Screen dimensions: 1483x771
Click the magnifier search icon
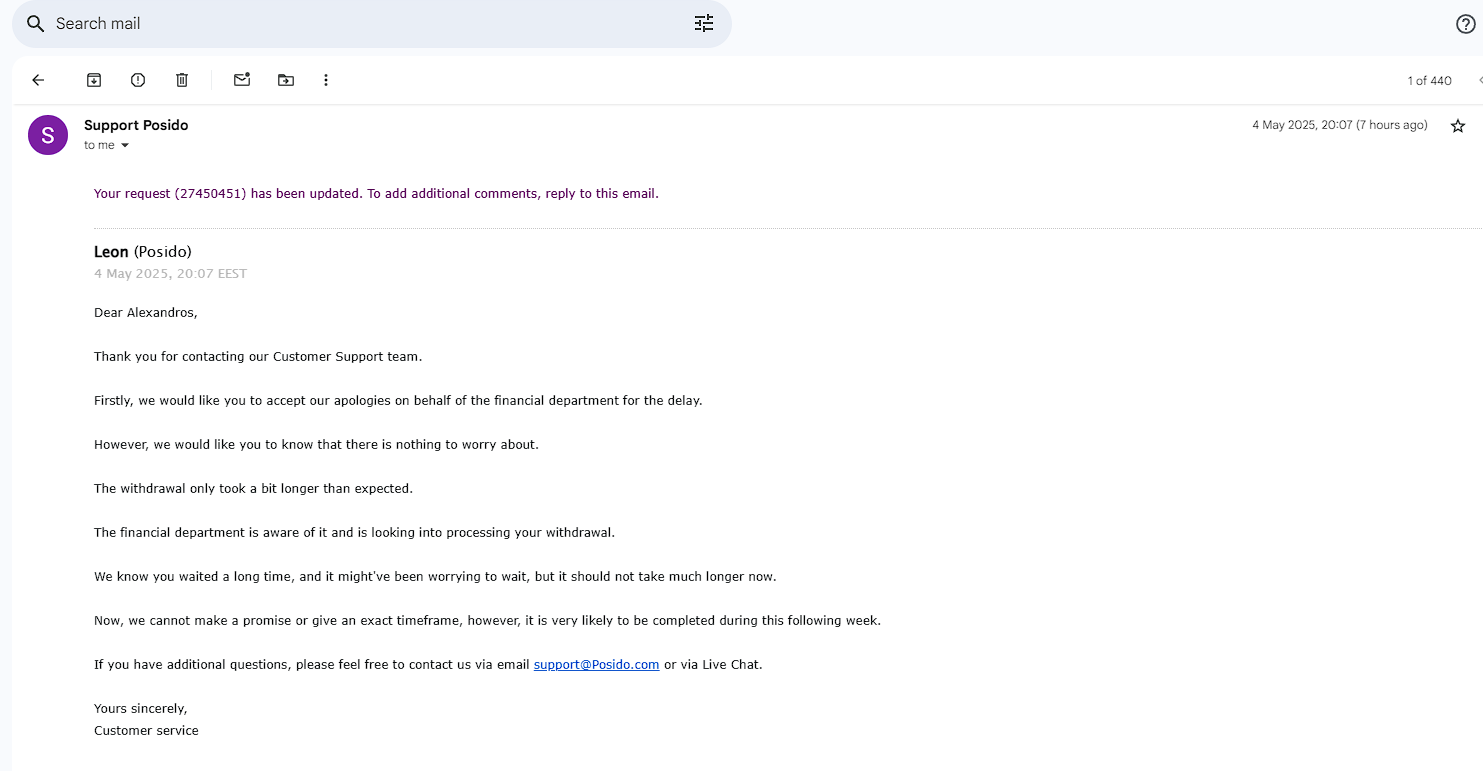pyautogui.click(x=36, y=24)
